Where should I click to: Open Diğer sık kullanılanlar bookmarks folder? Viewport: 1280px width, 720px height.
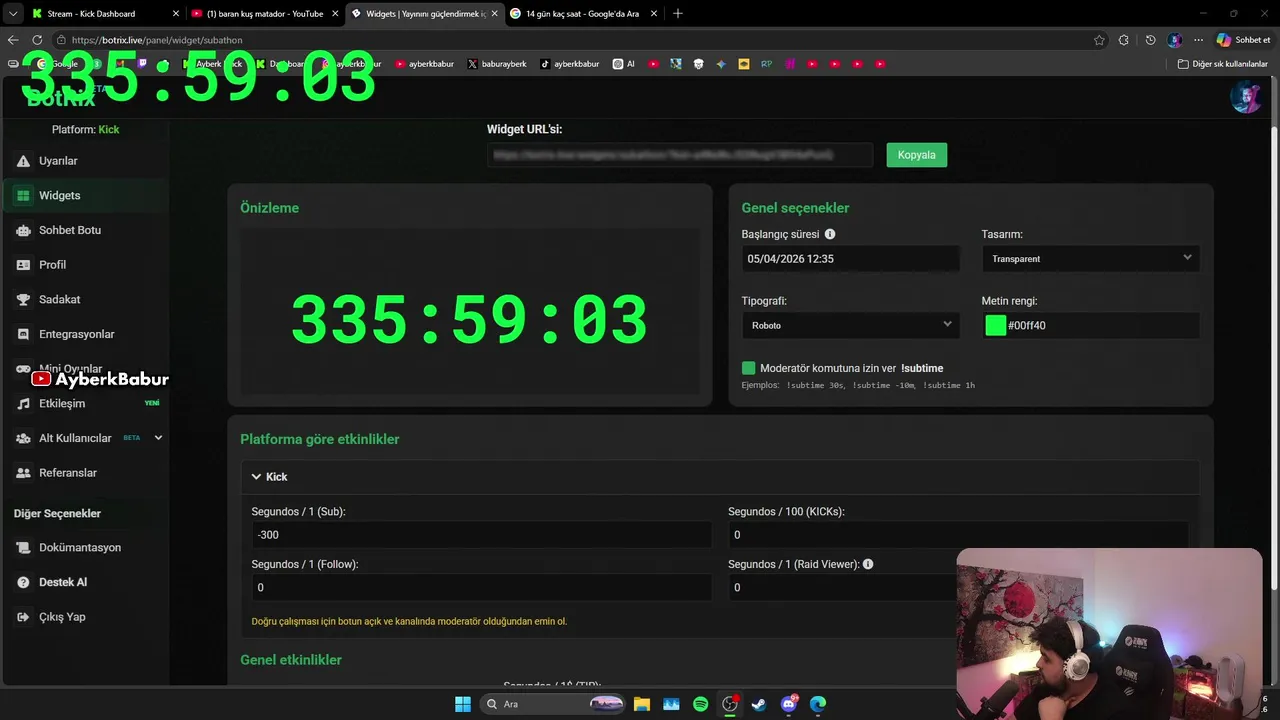(x=1222, y=64)
